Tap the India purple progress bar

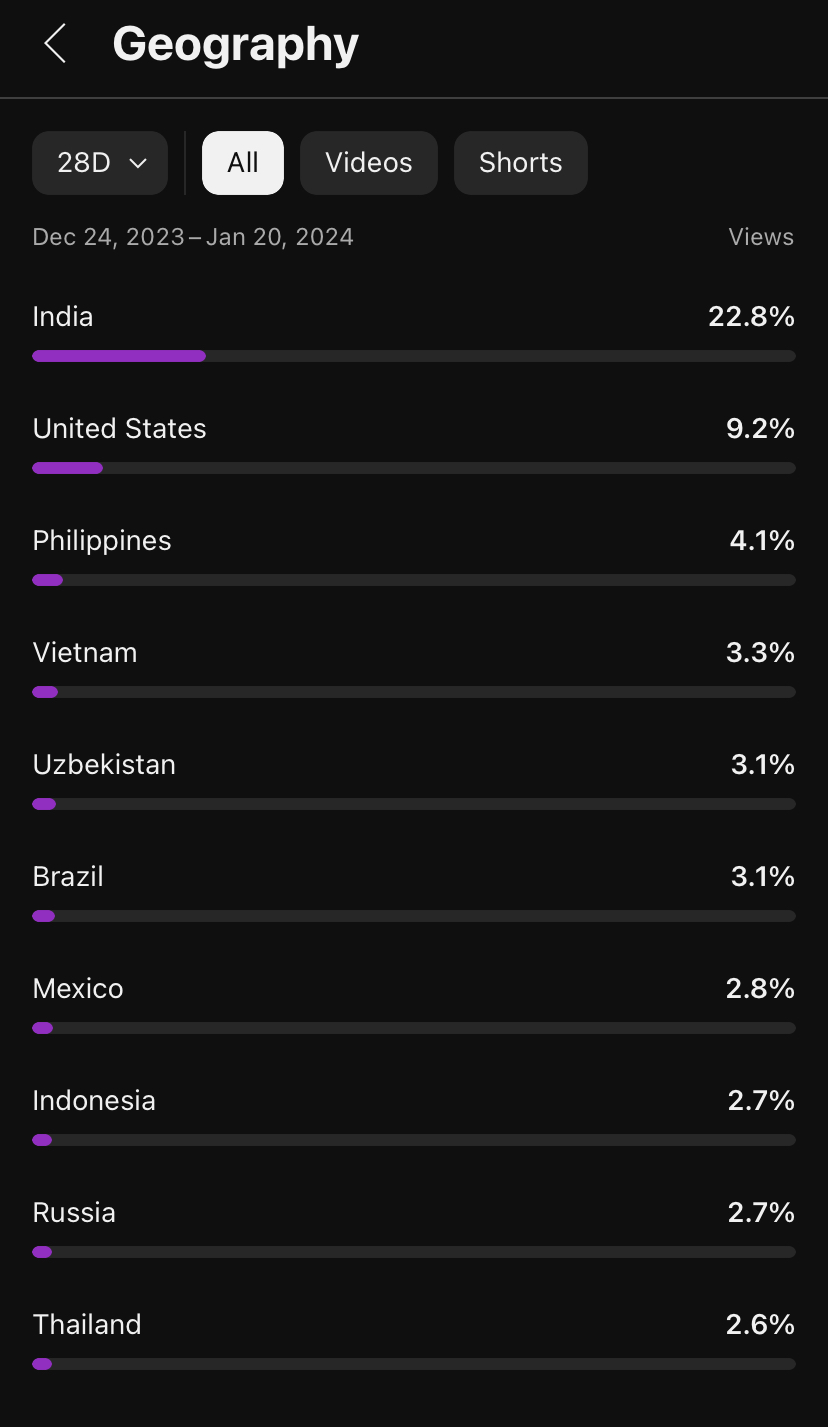(x=414, y=356)
